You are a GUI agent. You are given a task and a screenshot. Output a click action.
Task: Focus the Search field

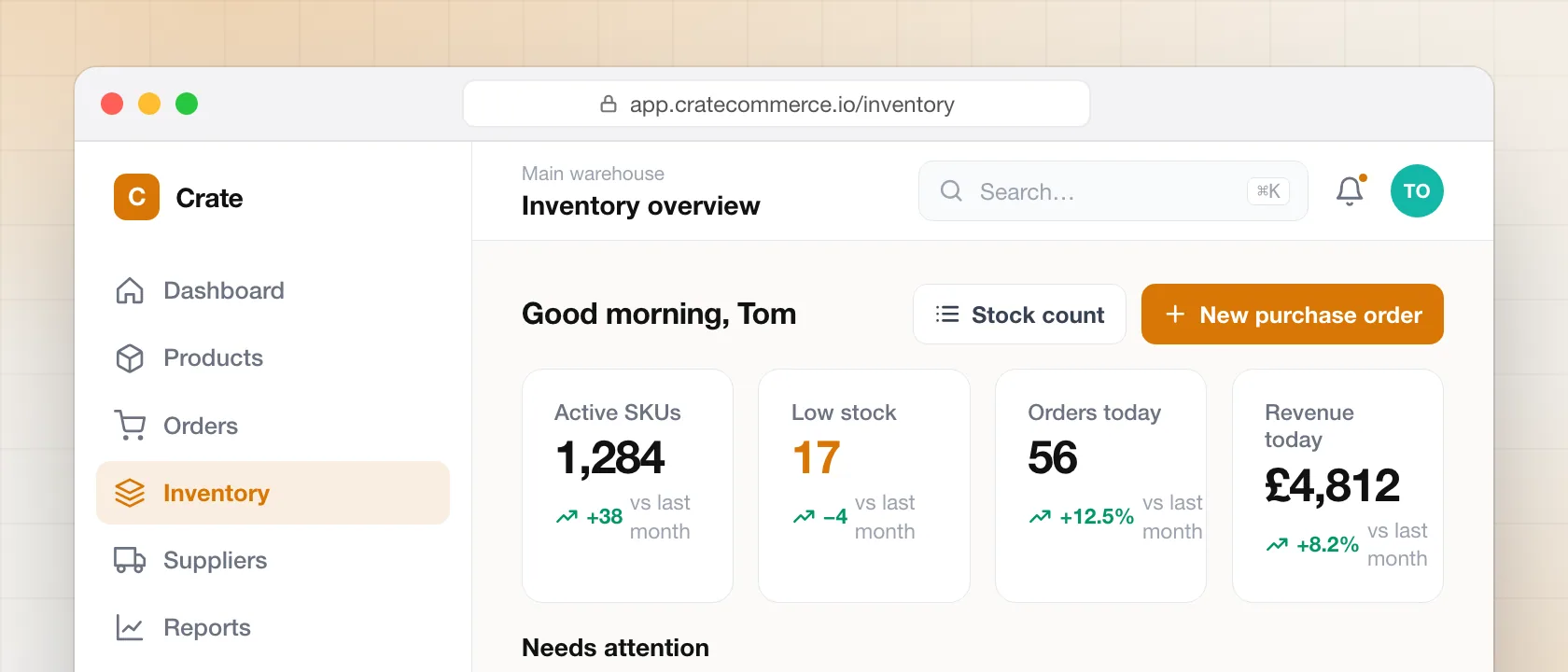pos(1113,191)
